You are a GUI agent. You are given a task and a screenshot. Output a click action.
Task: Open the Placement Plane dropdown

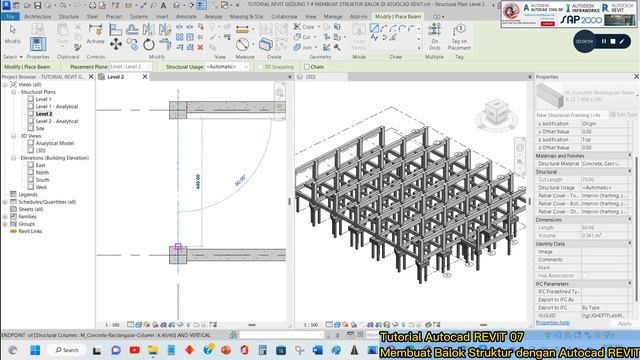click(131, 67)
